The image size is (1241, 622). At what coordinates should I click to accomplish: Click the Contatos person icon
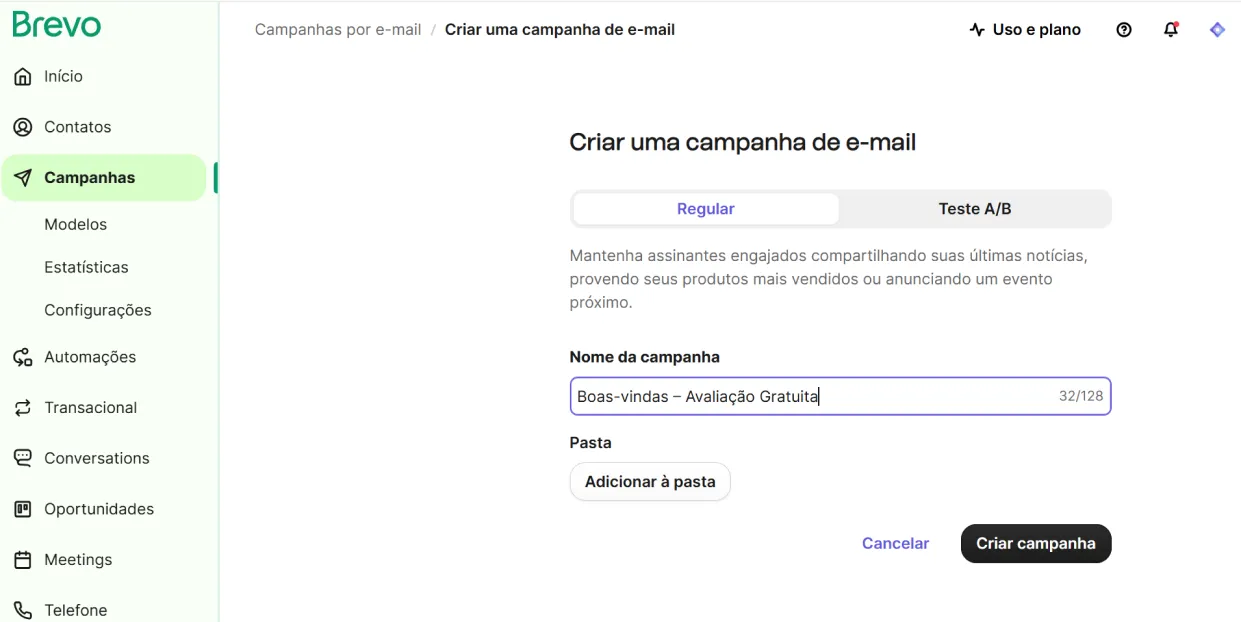tap(23, 127)
